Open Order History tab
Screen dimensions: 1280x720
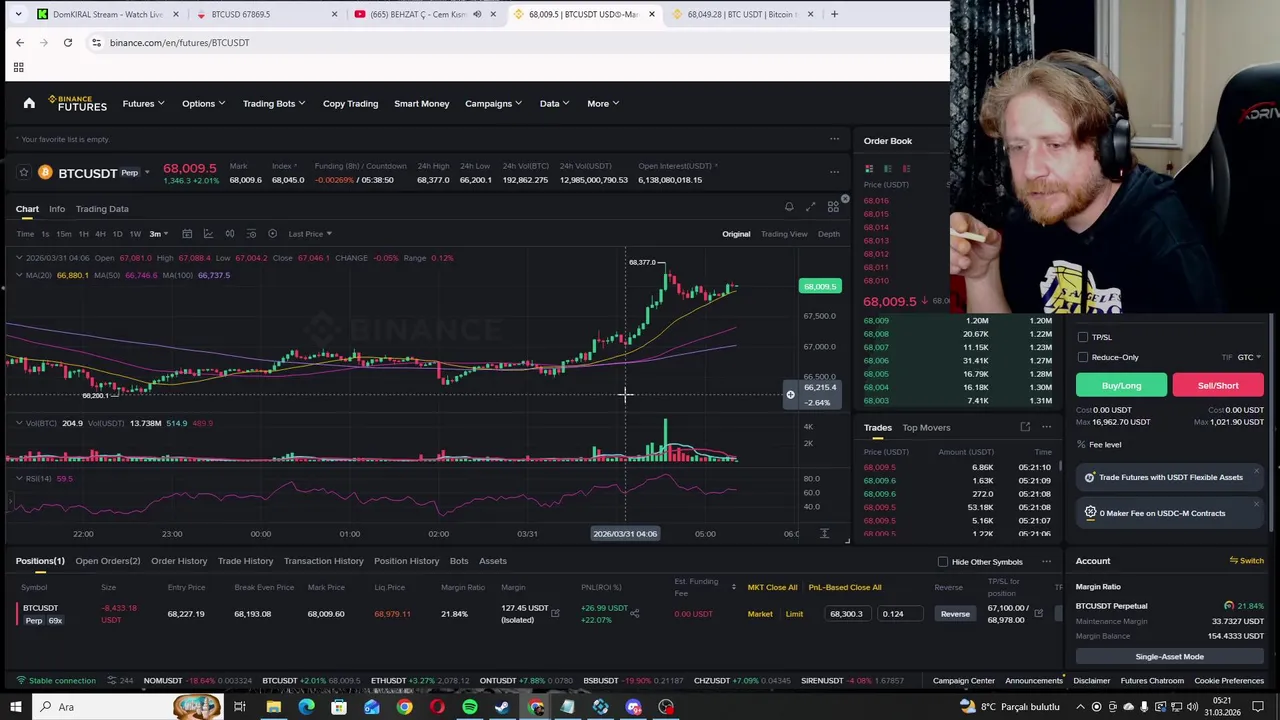[179, 561]
